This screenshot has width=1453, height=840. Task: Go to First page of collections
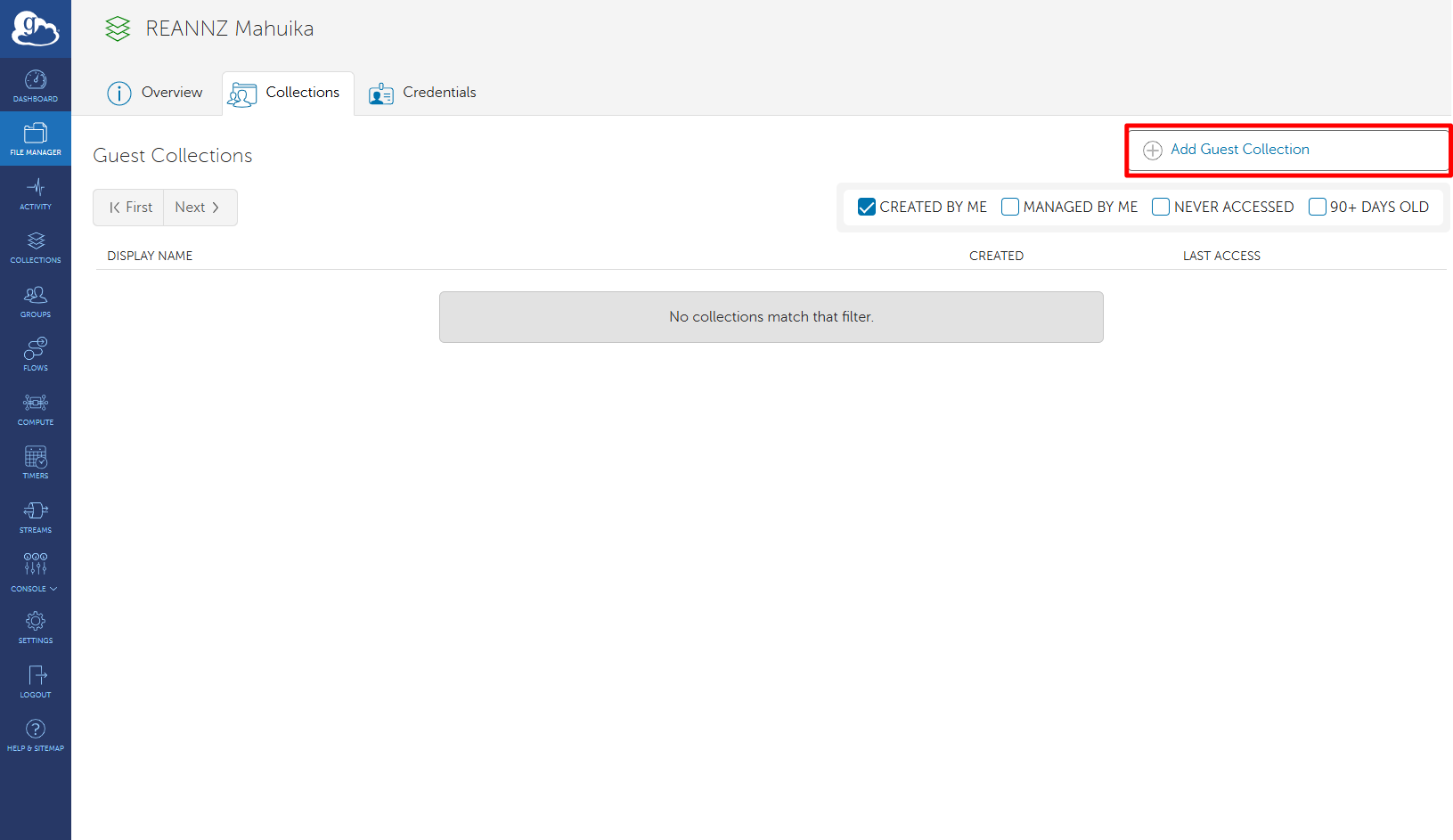tap(128, 208)
